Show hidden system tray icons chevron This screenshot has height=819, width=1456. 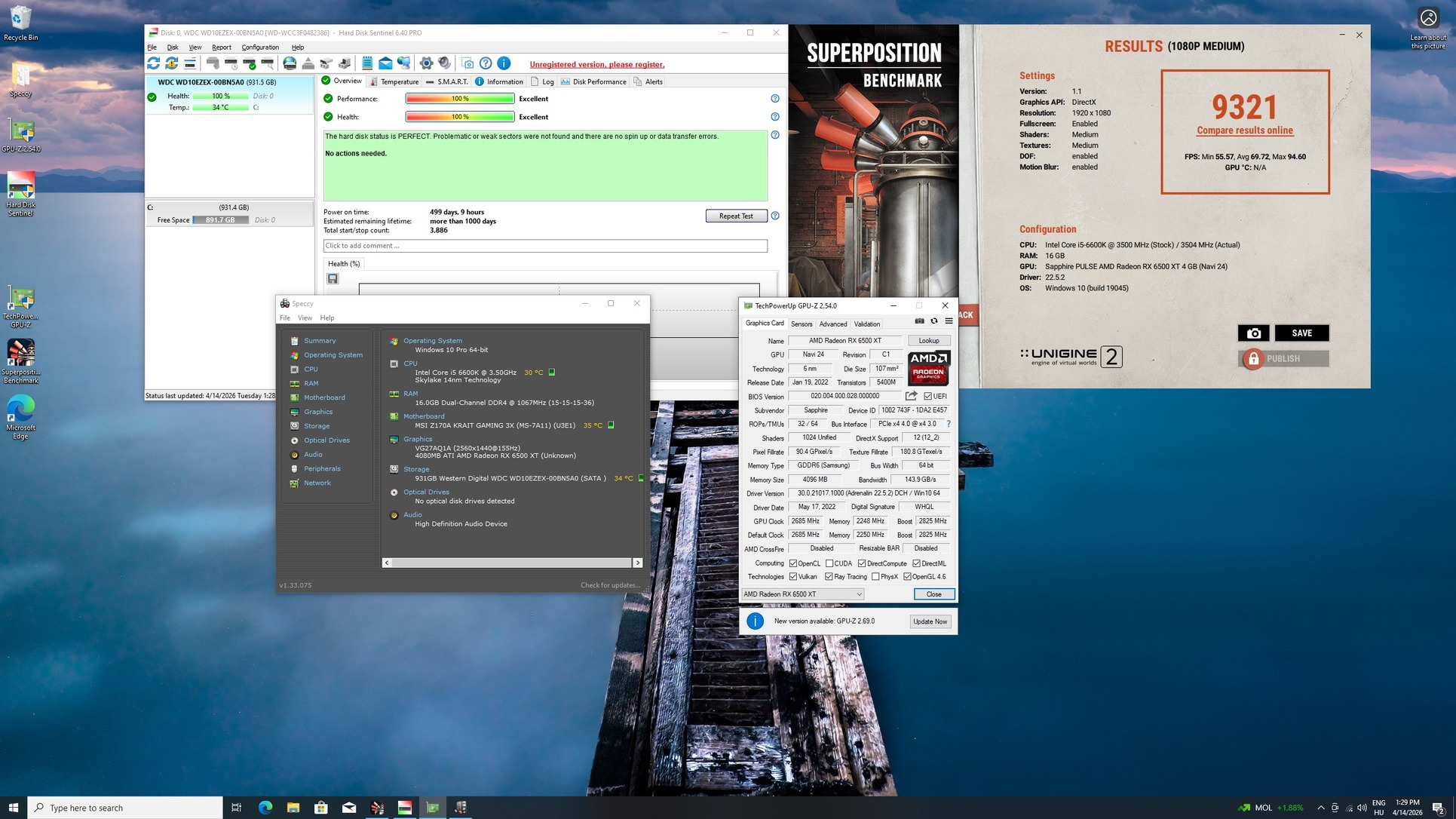[x=1320, y=808]
